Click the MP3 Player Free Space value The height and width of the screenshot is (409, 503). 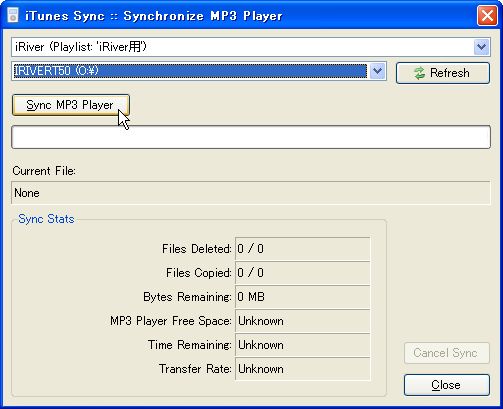point(303,321)
